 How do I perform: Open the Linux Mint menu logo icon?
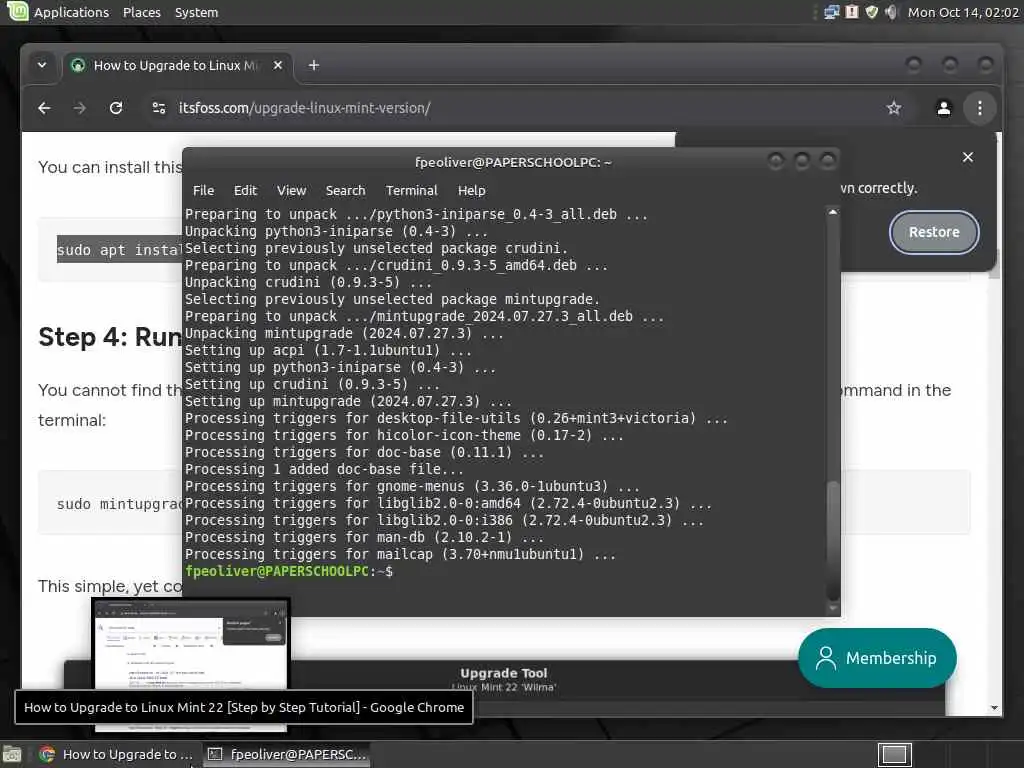(17, 11)
